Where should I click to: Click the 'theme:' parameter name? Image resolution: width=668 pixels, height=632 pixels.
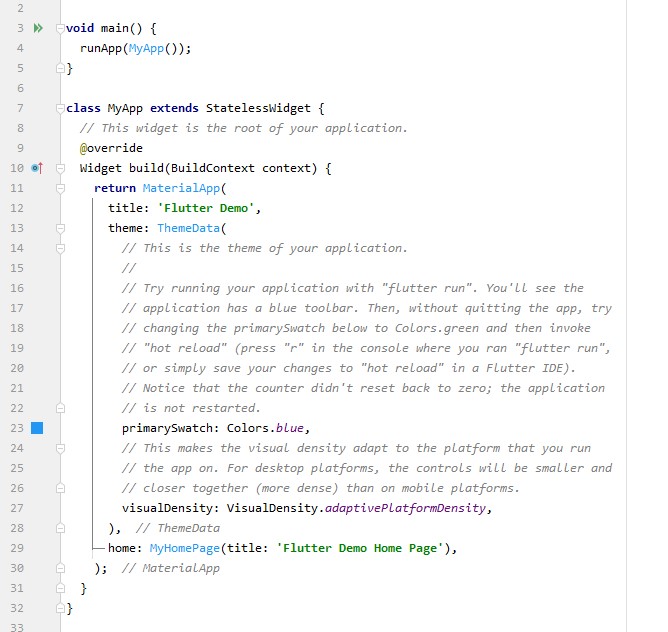point(129,228)
